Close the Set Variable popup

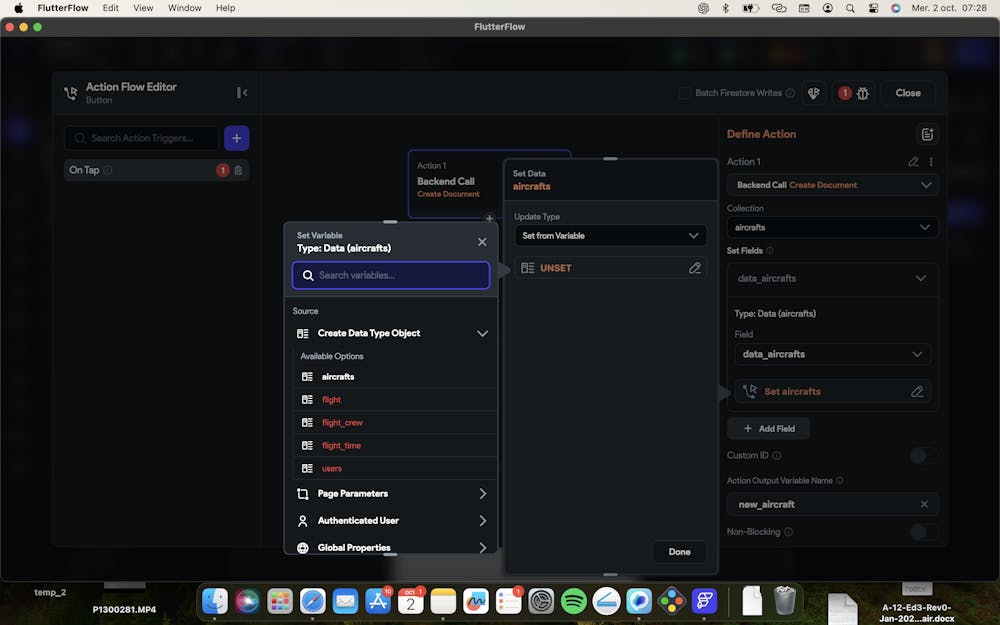pos(482,242)
